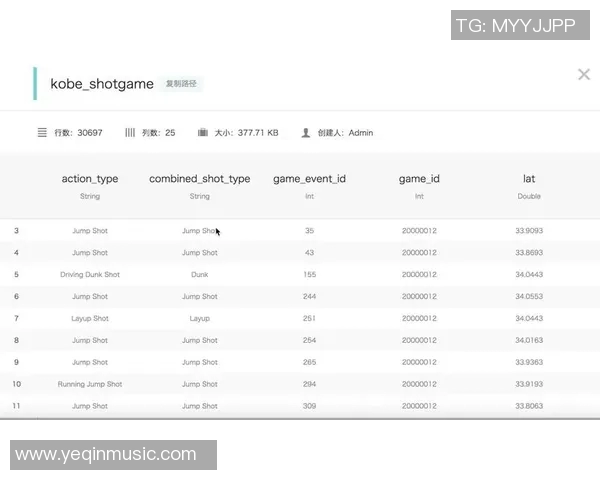Select the Driving Dunk Shot cell

click(90, 275)
